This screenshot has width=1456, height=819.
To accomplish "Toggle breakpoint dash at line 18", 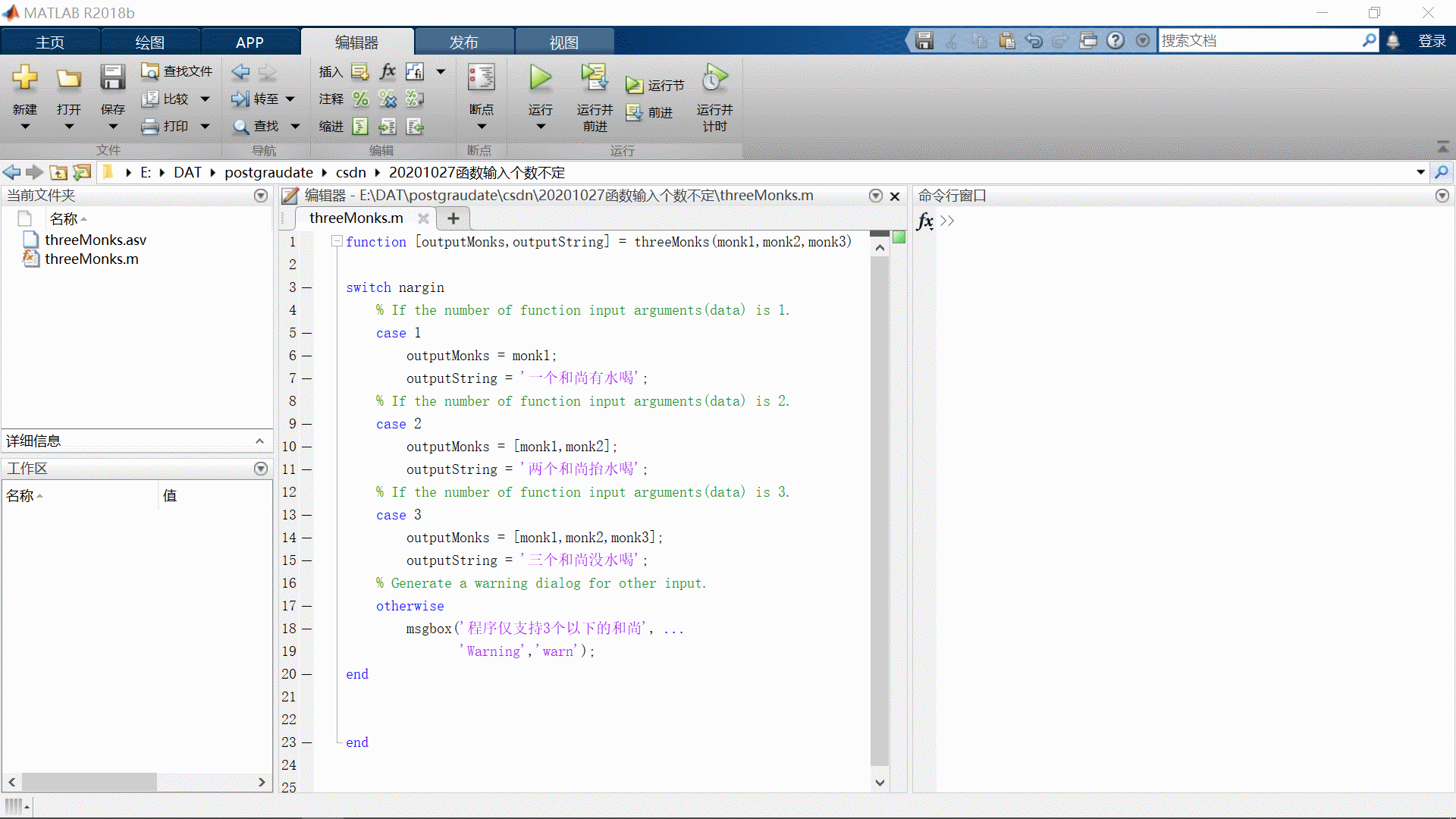I will tap(307, 629).
